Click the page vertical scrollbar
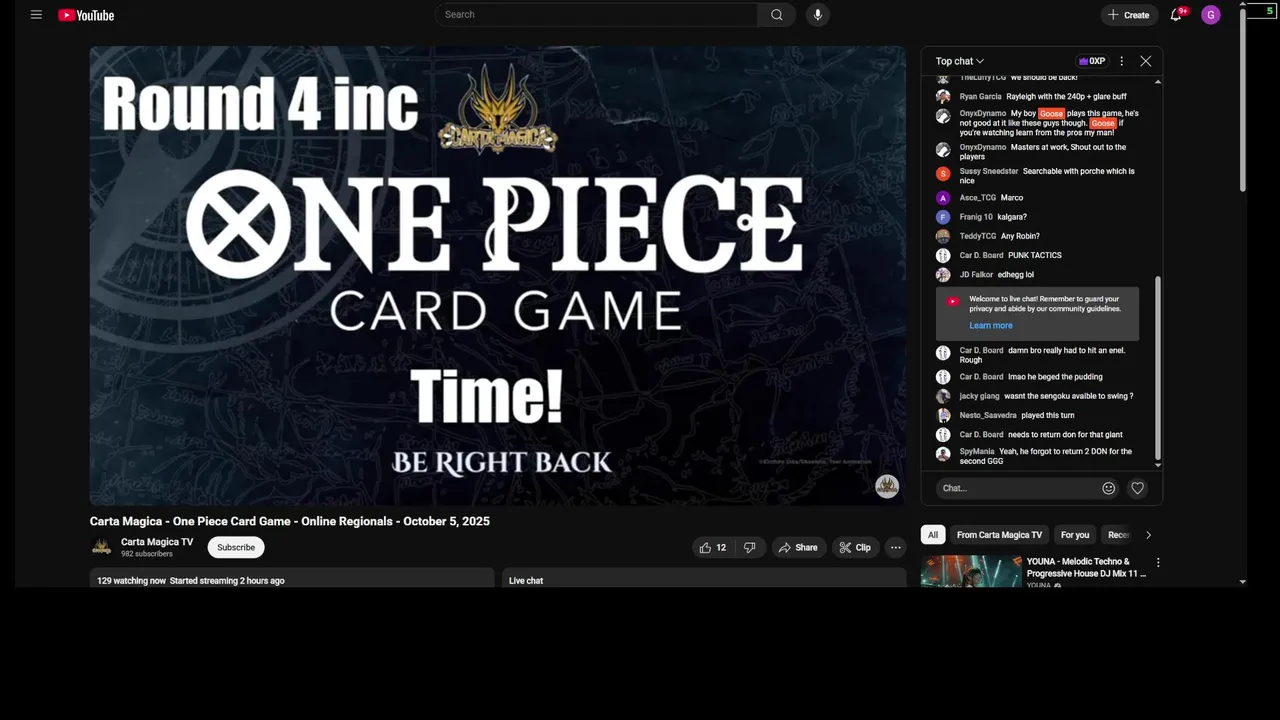This screenshot has height=720, width=1280. [x=1243, y=100]
